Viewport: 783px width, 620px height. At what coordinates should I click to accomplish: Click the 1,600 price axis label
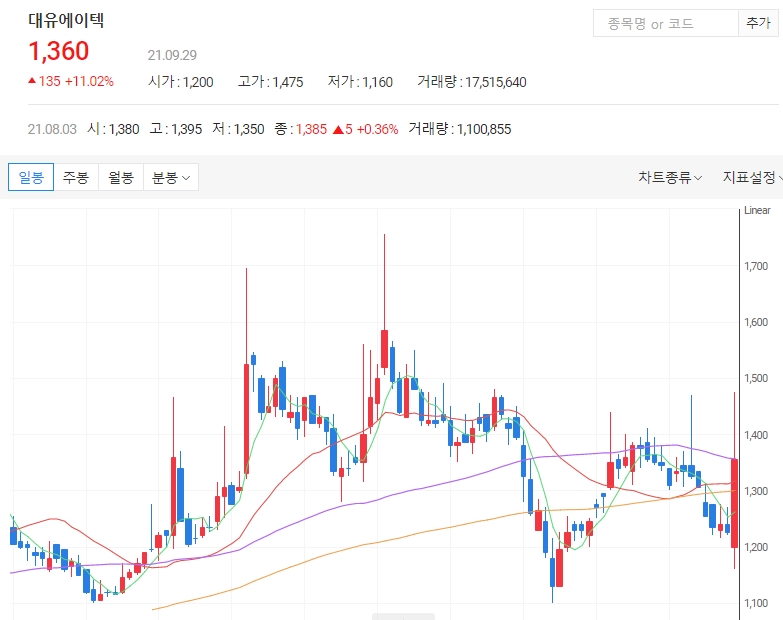point(756,322)
